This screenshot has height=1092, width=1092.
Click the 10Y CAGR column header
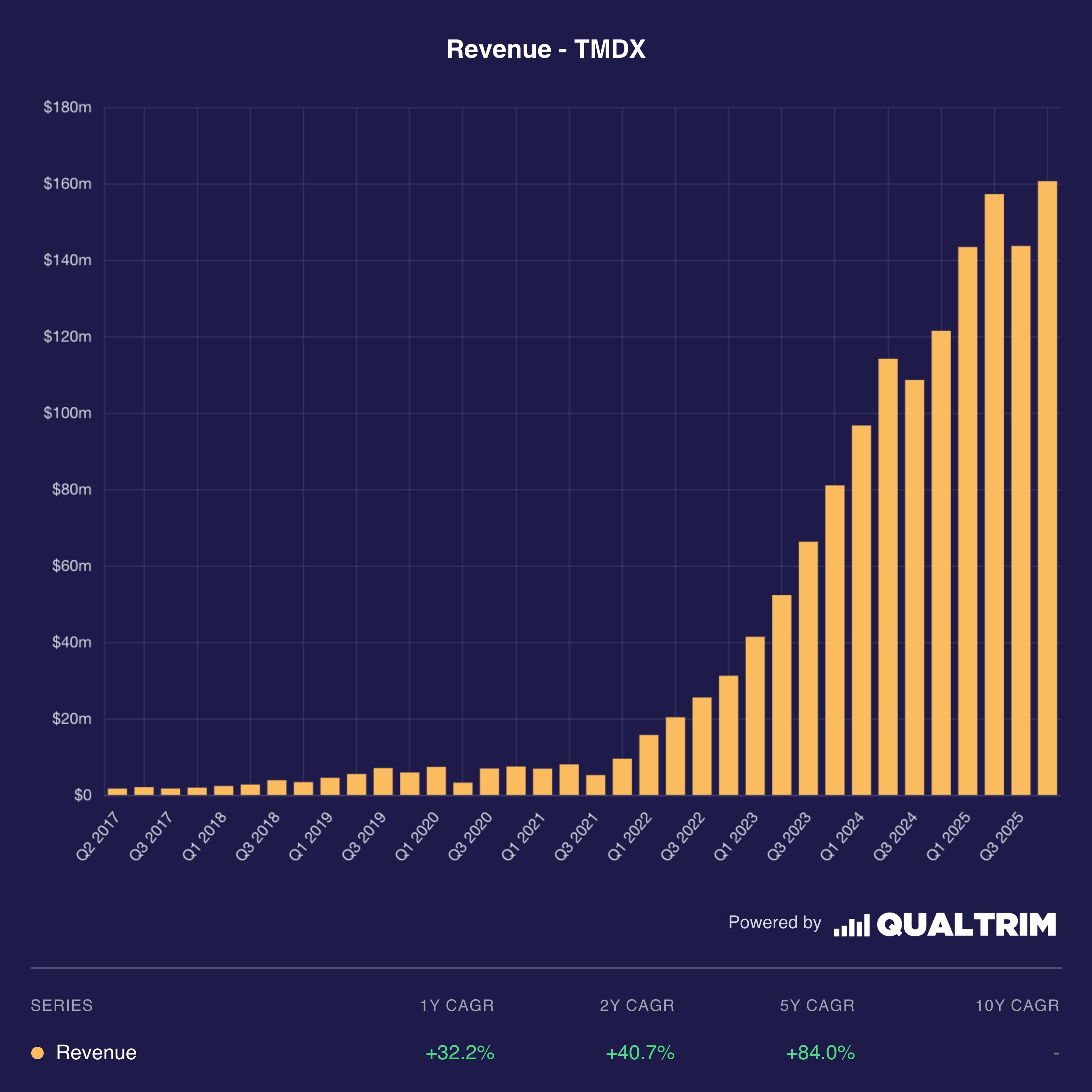(1017, 1005)
